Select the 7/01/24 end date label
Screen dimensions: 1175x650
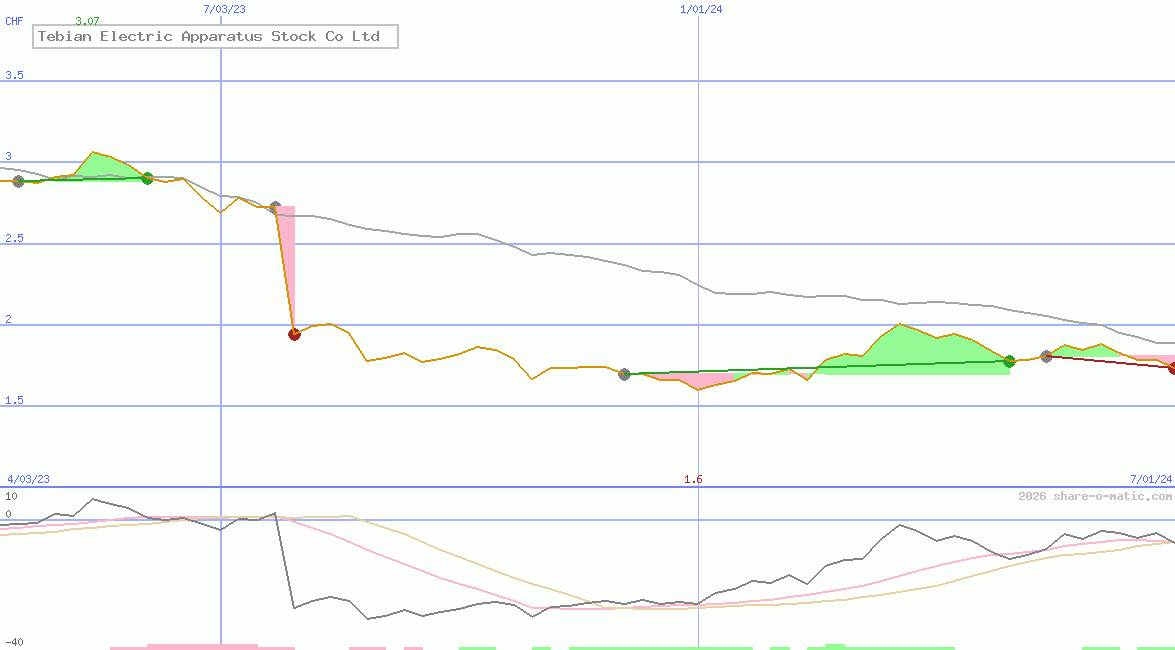[x=1150, y=479]
